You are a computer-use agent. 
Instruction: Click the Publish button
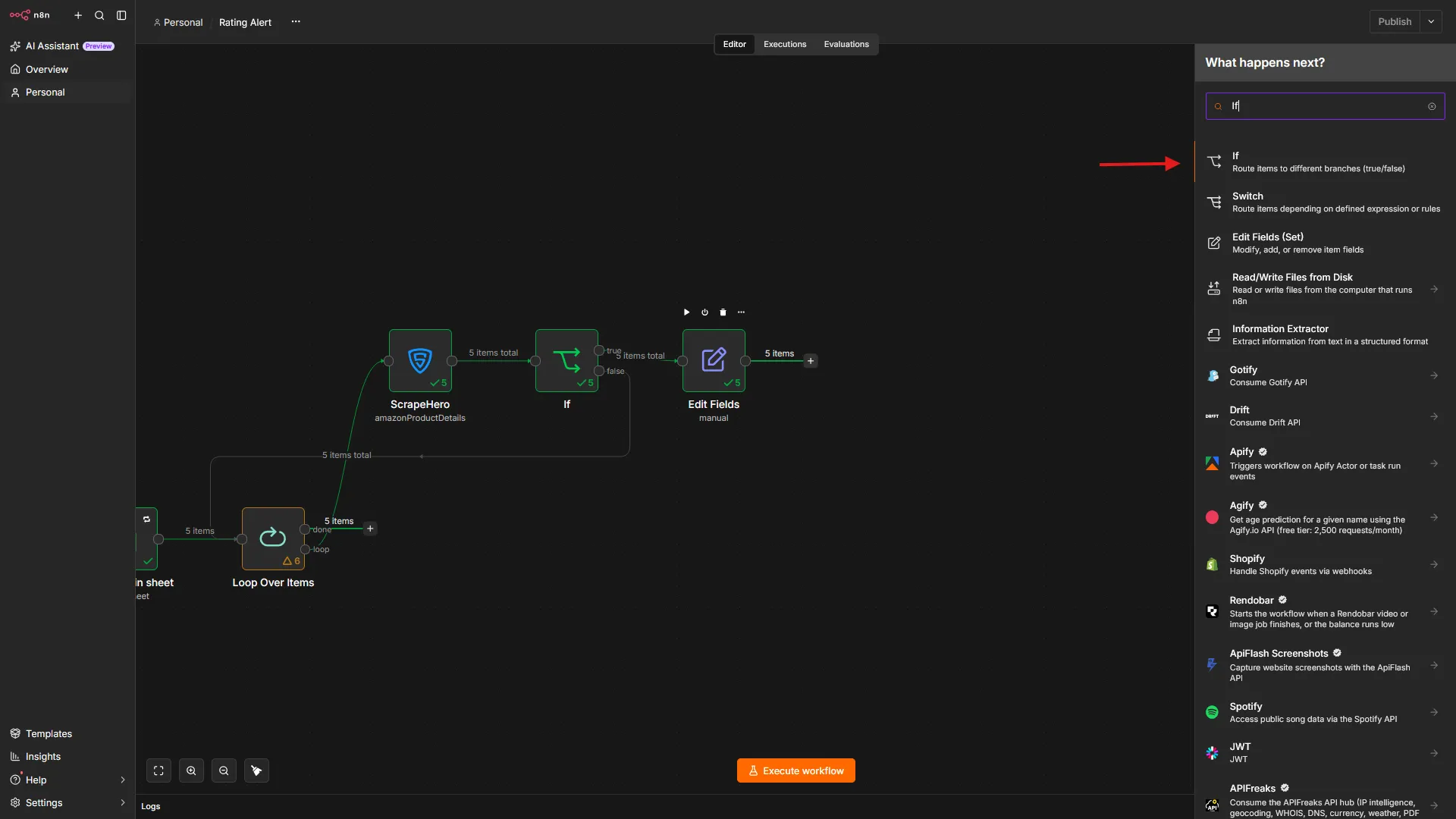pos(1395,22)
